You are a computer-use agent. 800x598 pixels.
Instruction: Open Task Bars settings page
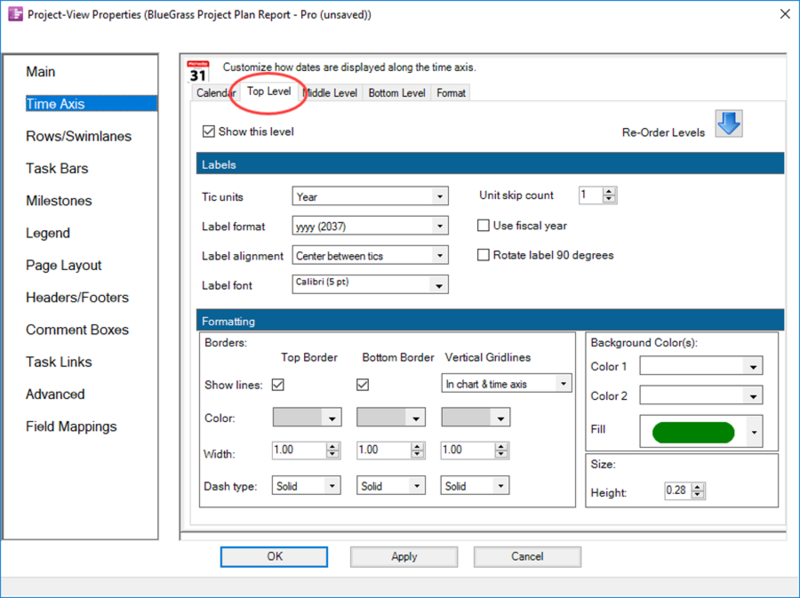coord(57,168)
